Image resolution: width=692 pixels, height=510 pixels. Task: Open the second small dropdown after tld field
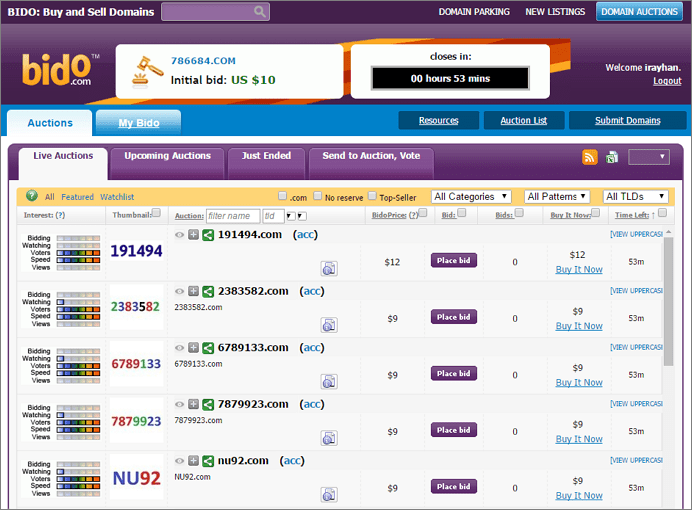[x=302, y=216]
